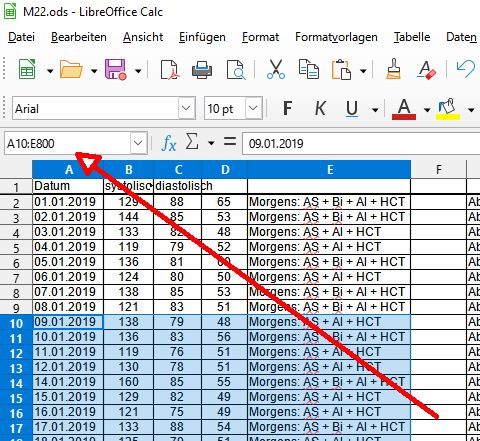Open the Paste options dropdown arrow

(363, 71)
